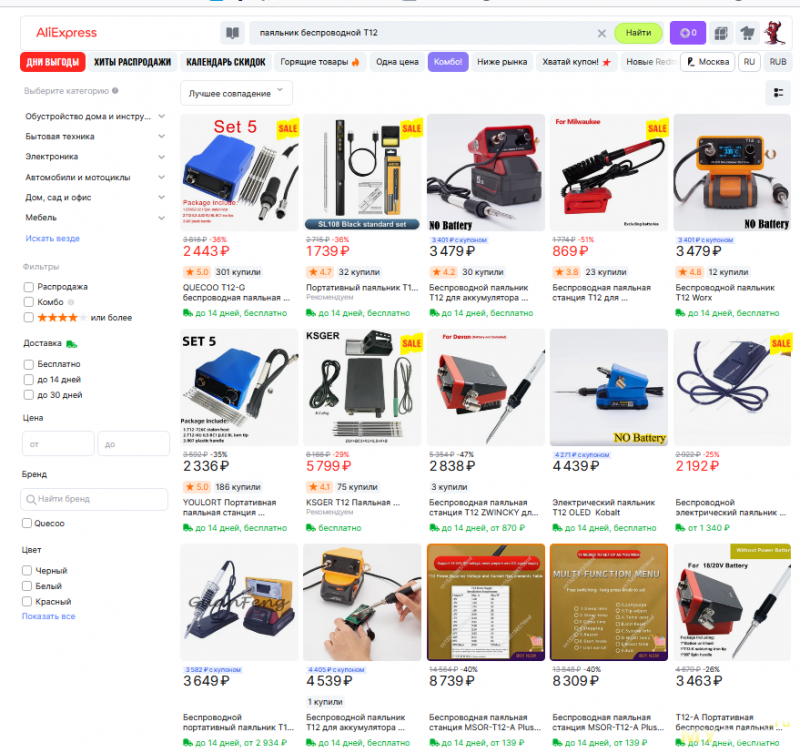
Task: Click the AliExpress logo
Action: (66, 33)
